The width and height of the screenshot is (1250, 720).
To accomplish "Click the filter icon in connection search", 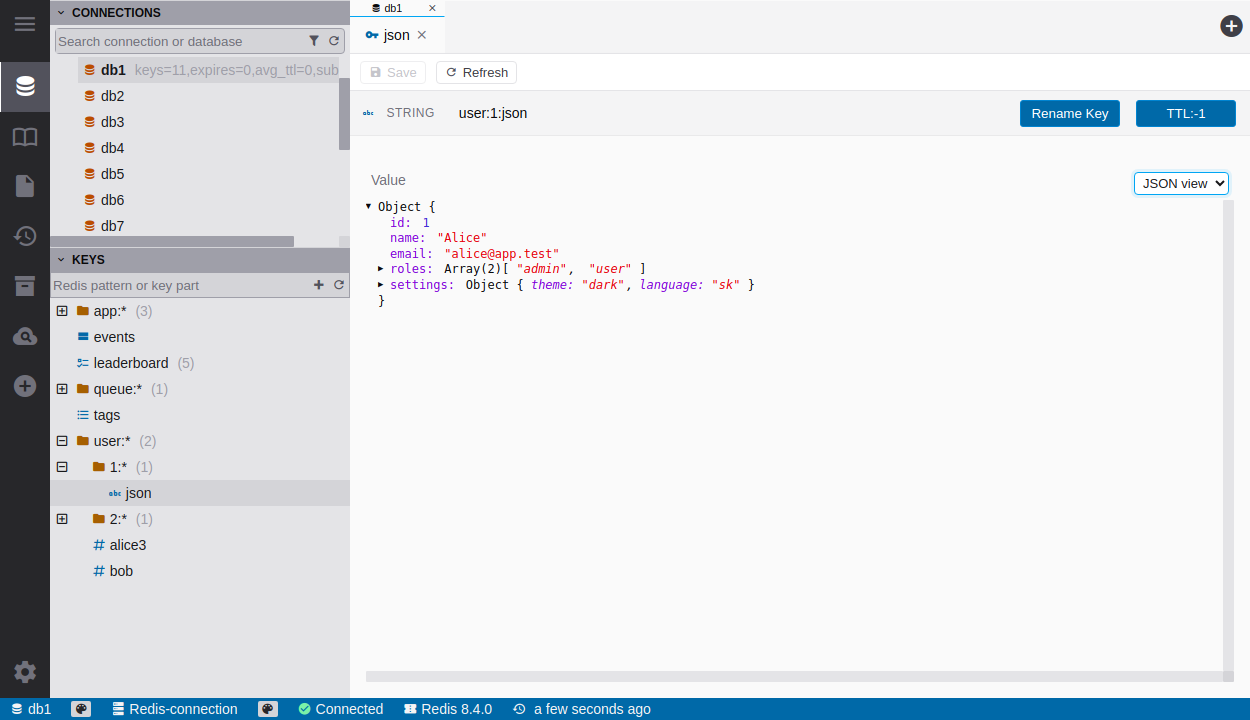I will point(314,41).
